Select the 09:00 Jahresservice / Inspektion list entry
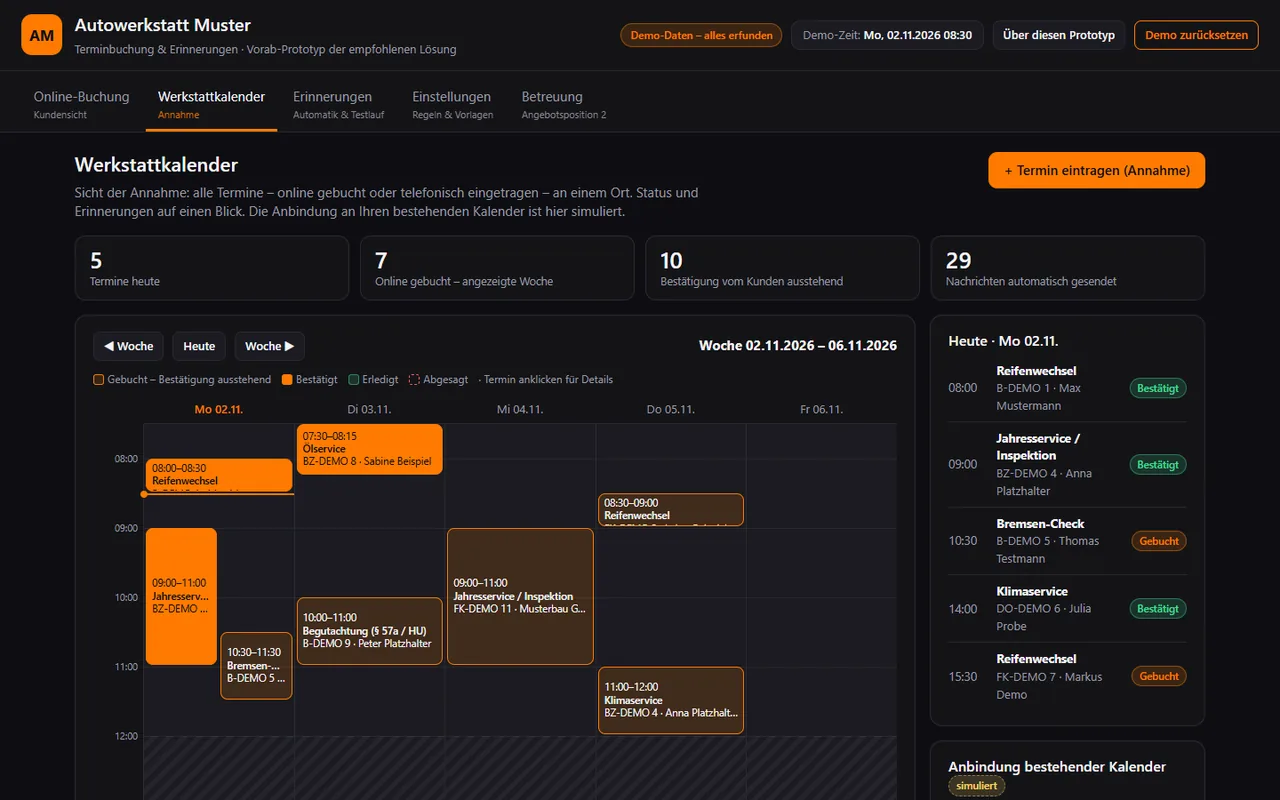Image resolution: width=1280 pixels, height=800 pixels. 1068,465
